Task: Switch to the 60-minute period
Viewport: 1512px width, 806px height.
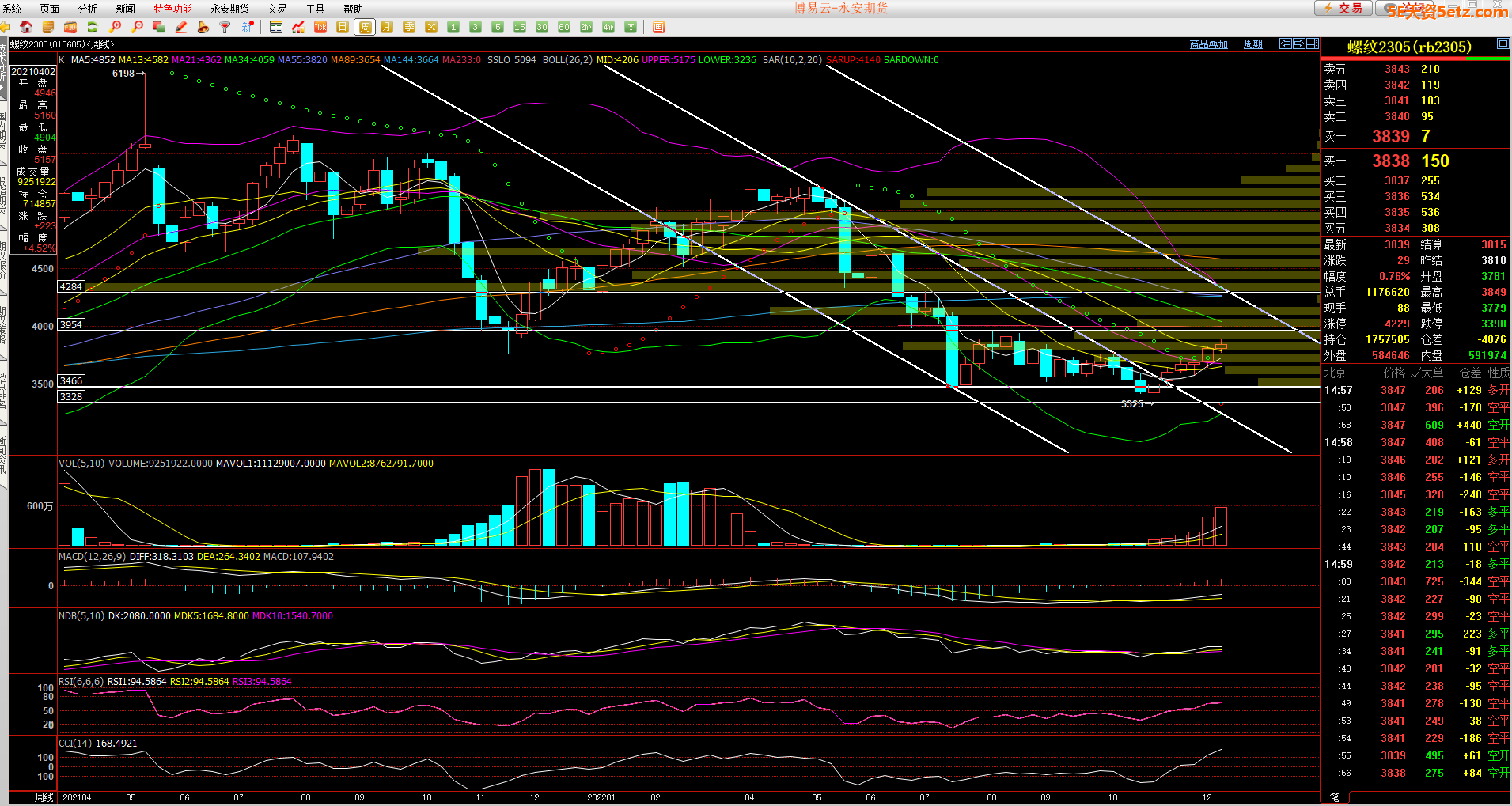Action: coord(564,27)
